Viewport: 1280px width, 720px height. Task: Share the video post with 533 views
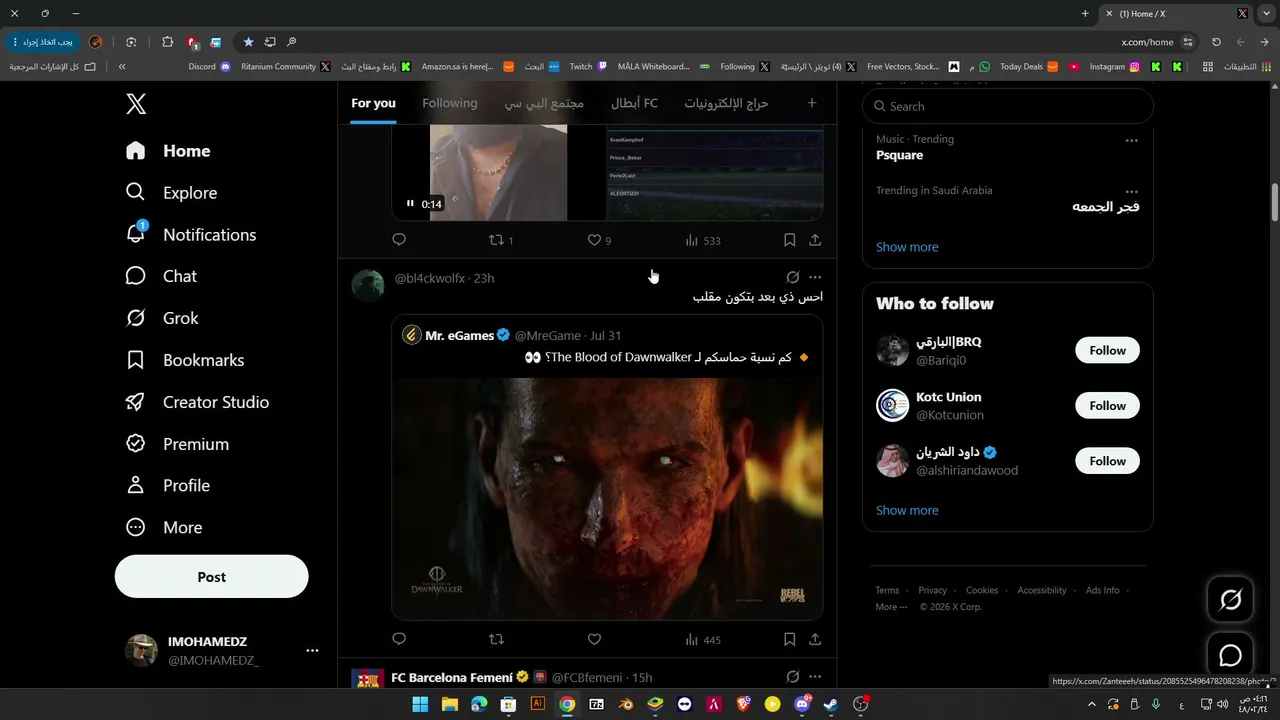[x=815, y=240]
